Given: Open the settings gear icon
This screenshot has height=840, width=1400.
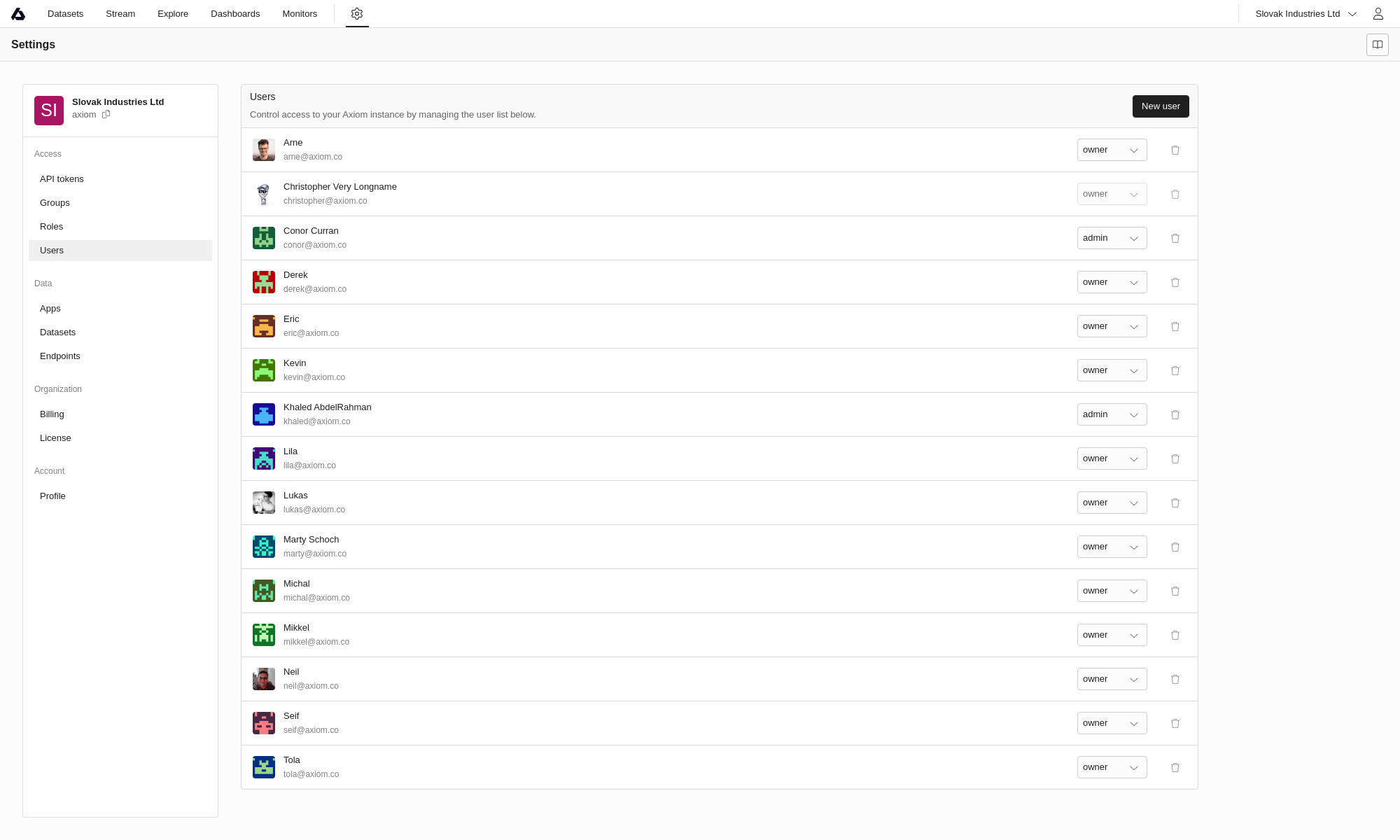Looking at the screenshot, I should pos(357,14).
